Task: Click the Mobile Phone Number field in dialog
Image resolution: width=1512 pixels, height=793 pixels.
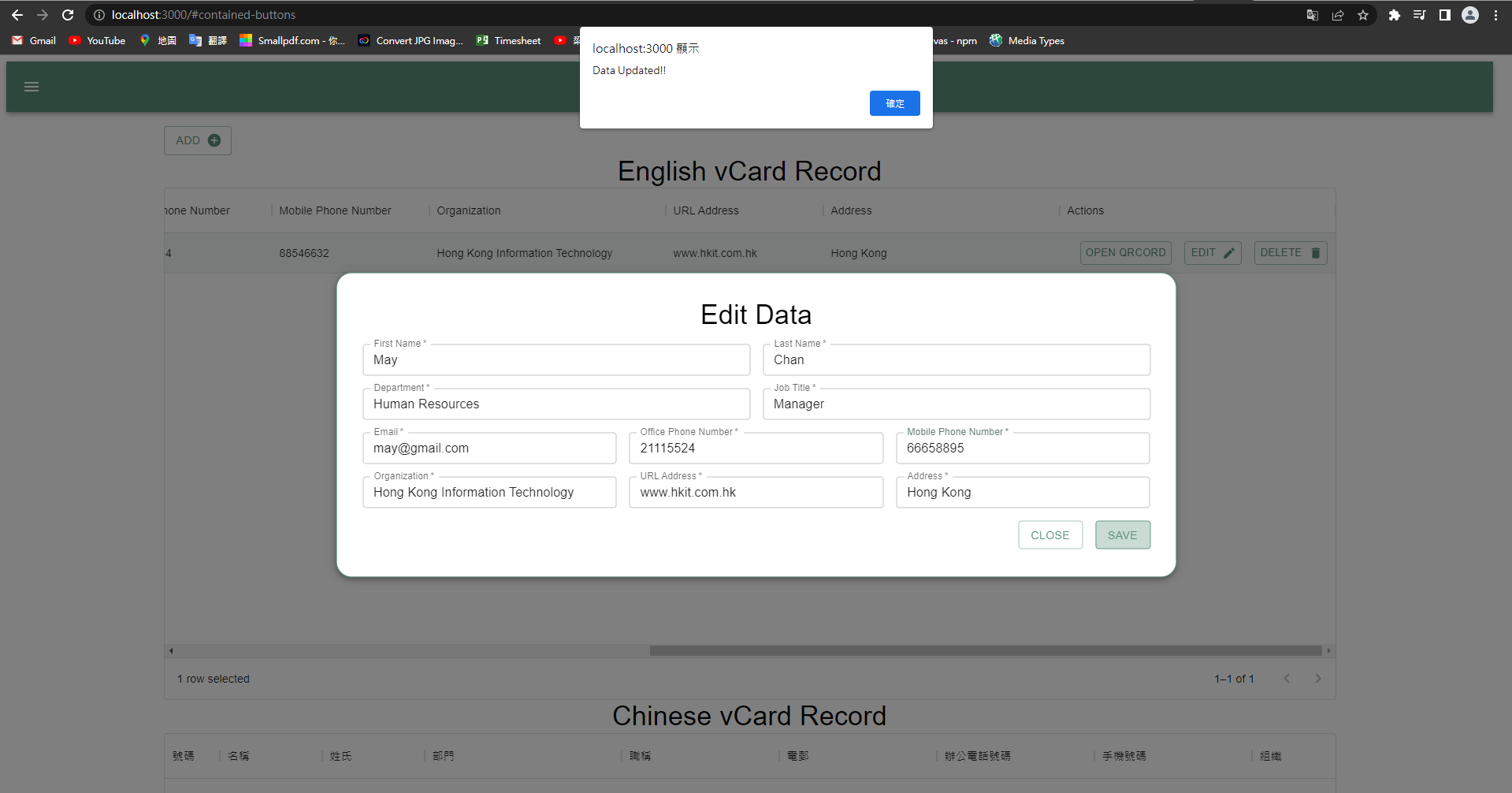Action: [x=1023, y=448]
